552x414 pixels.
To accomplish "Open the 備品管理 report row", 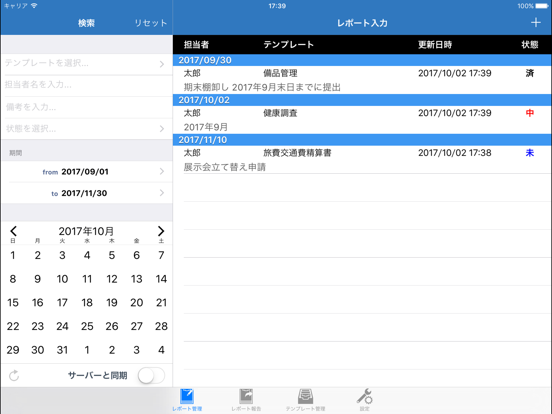I will click(362, 80).
